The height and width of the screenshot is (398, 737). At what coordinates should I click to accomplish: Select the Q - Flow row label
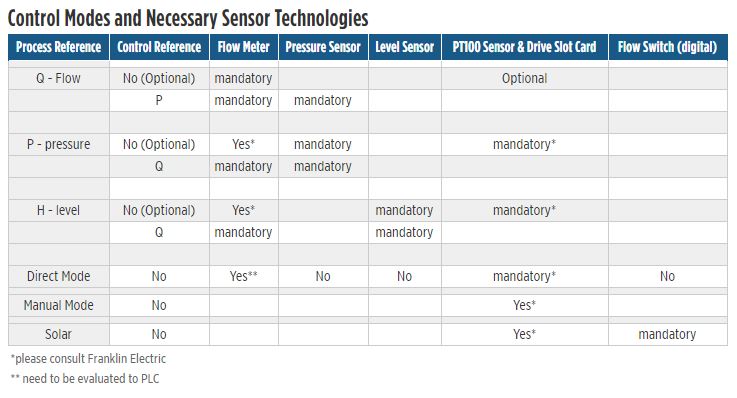[58, 78]
